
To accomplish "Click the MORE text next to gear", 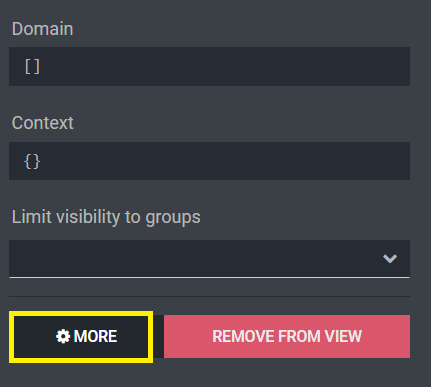I will (x=95, y=336).
